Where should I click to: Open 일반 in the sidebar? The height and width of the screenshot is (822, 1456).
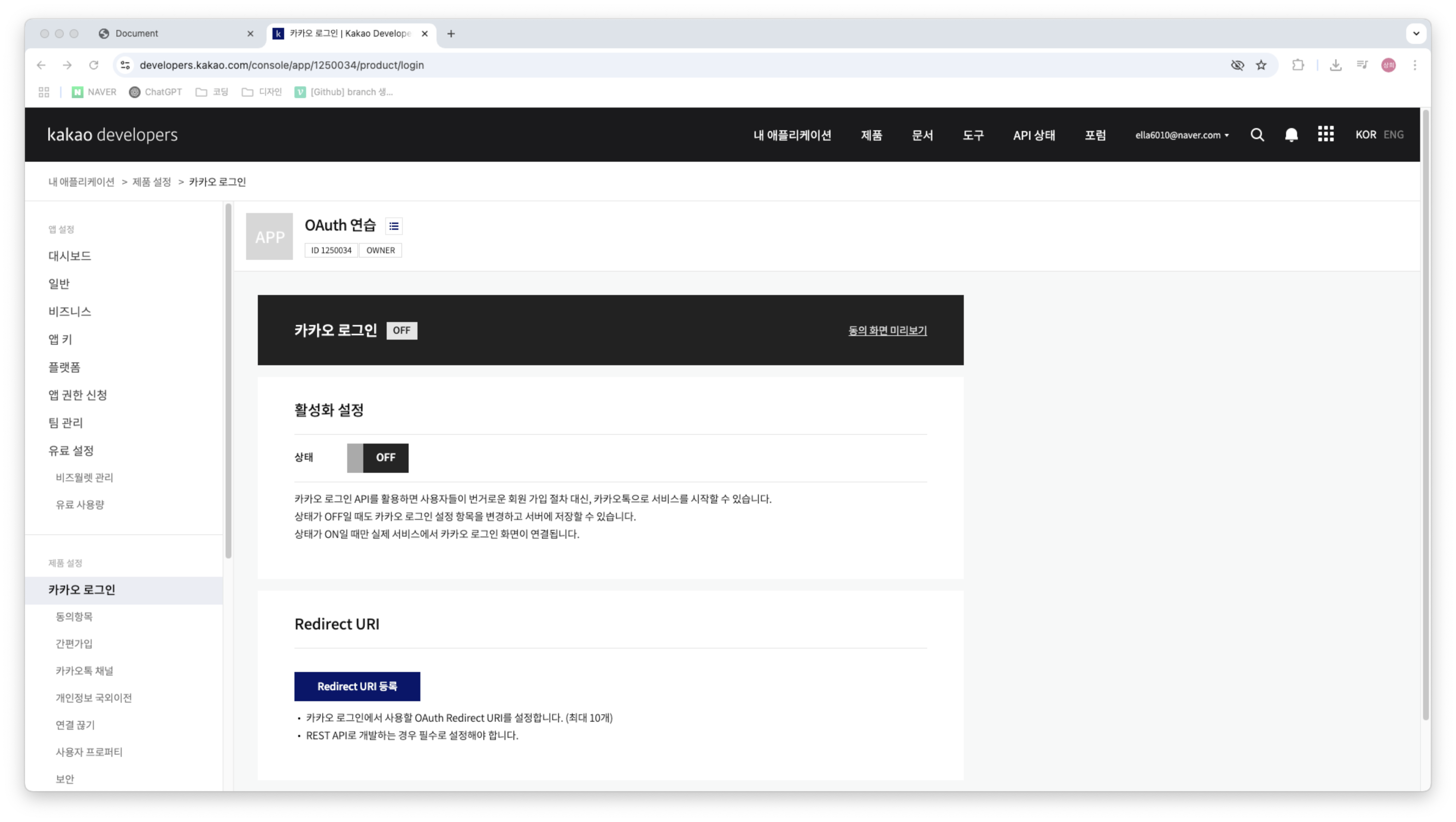pos(59,284)
